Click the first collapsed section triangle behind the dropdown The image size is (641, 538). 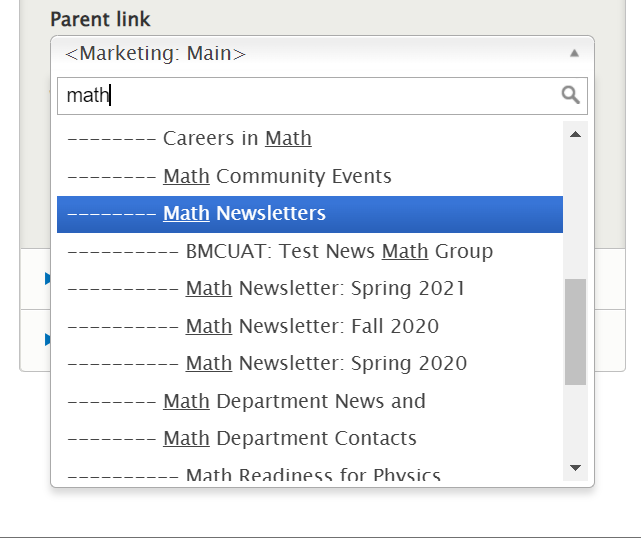click(47, 278)
